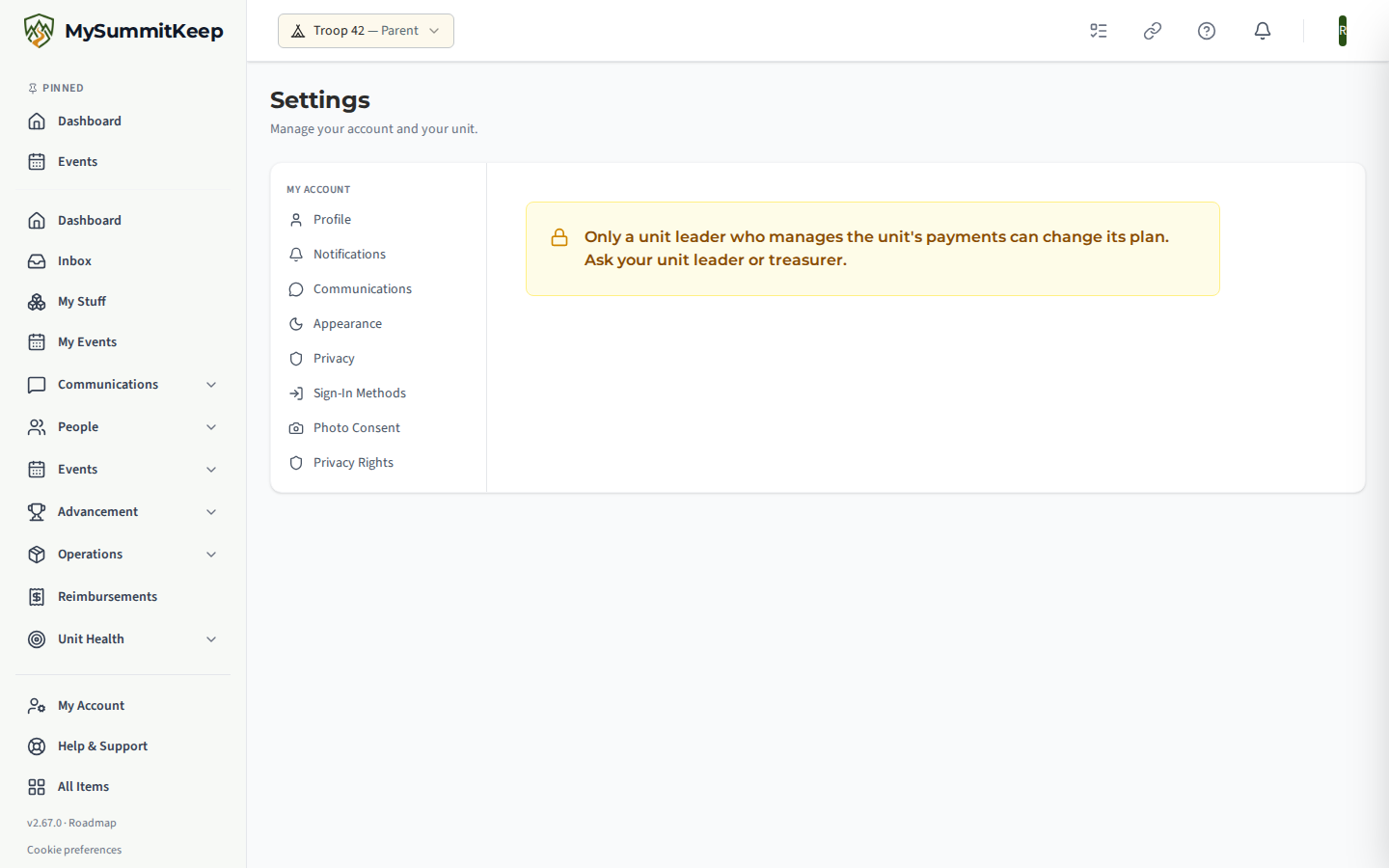This screenshot has height=868, width=1389.
Task: Expand the Events section chevron
Action: (x=211, y=470)
